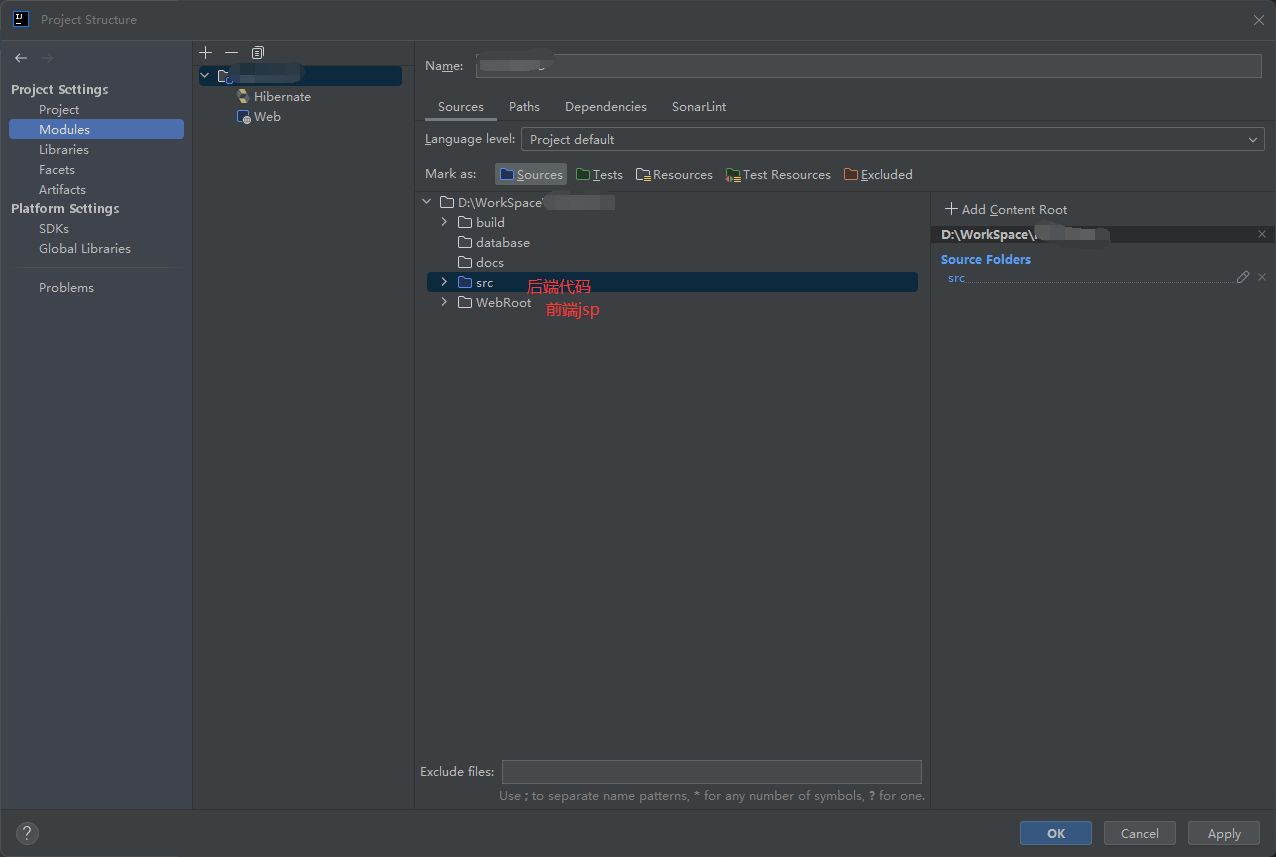1276x857 pixels.
Task: Expand the WebRoot folder
Action: 444,302
